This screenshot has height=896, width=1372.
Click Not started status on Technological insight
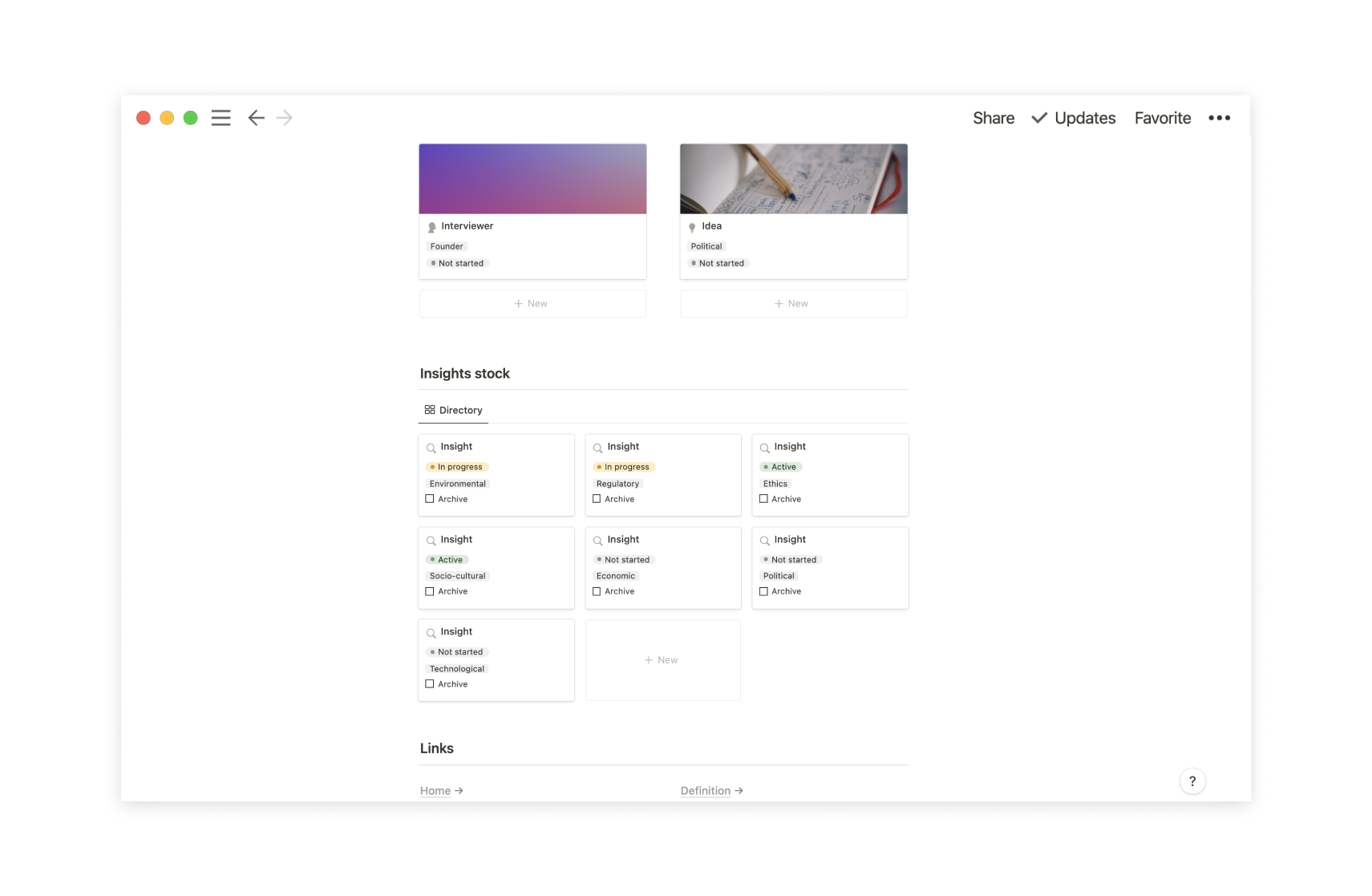[457, 652]
